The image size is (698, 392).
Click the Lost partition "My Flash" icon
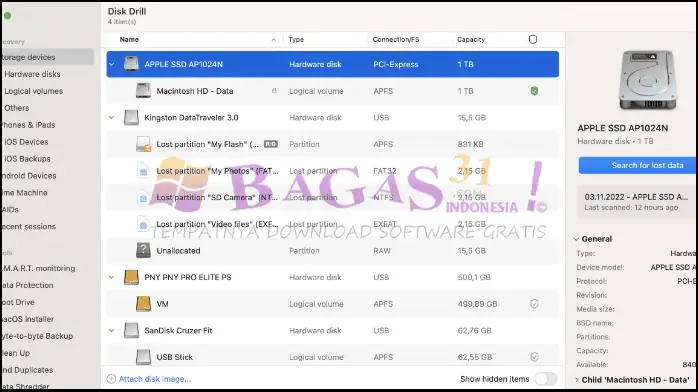(x=143, y=144)
